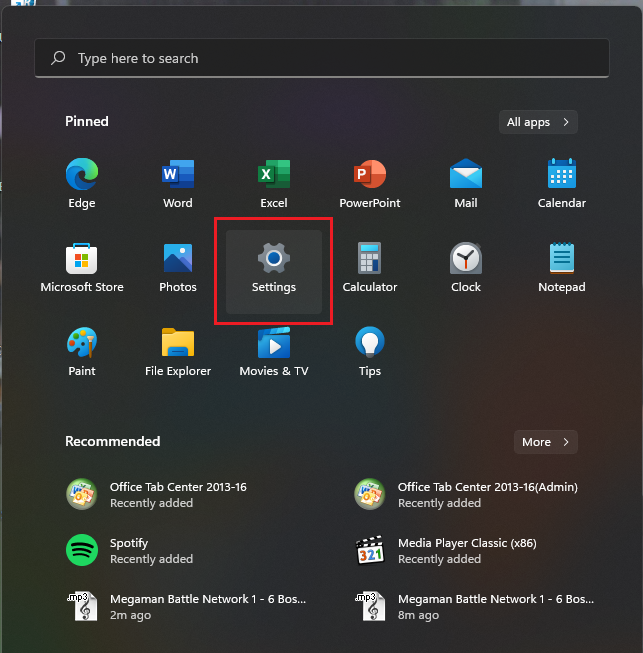Open the Clock app
643x653 pixels.
click(466, 267)
